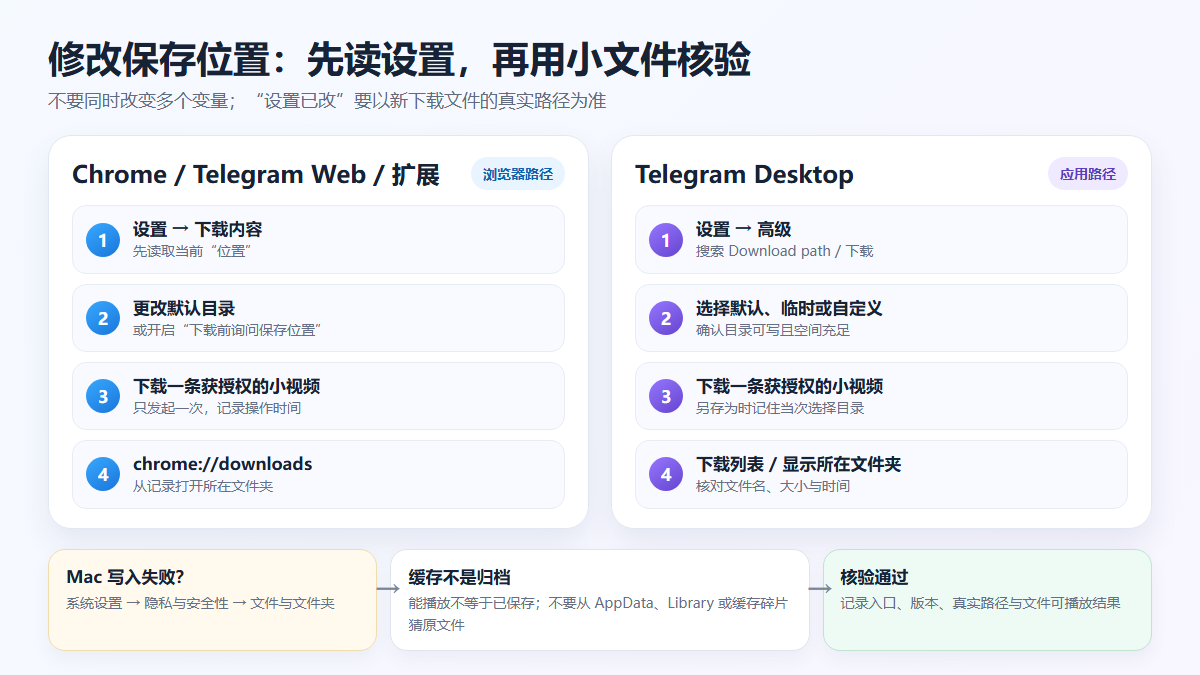Click the 缓存不是归档 heading
Image resolution: width=1200 pixels, height=675 pixels.
459,577
